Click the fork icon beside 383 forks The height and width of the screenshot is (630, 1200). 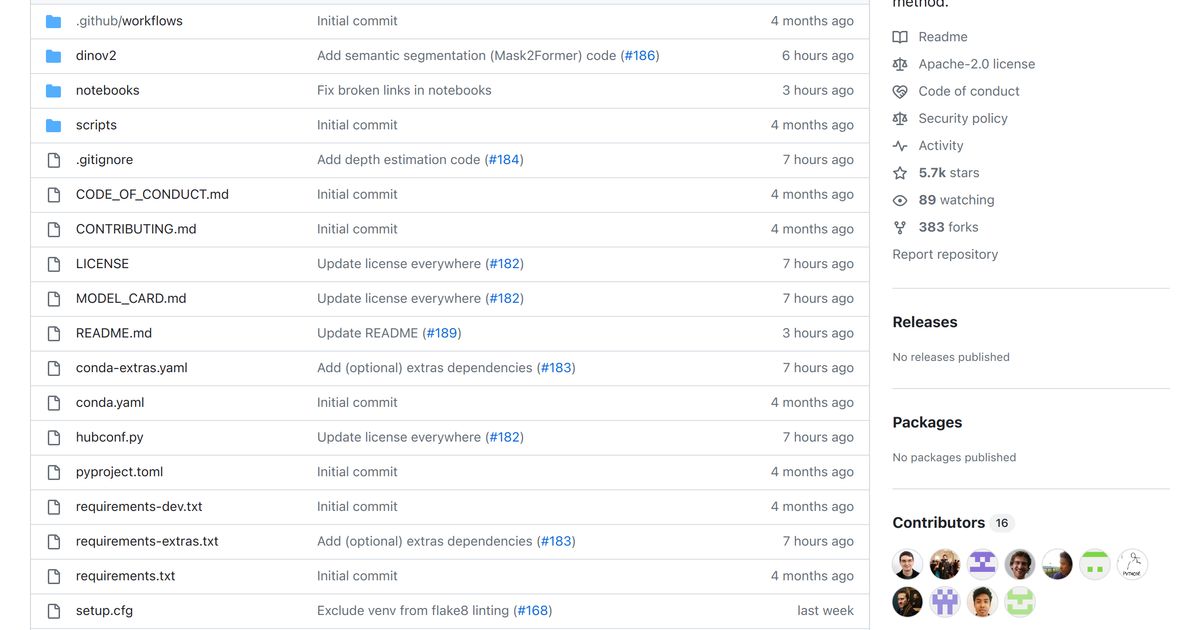[x=901, y=226]
